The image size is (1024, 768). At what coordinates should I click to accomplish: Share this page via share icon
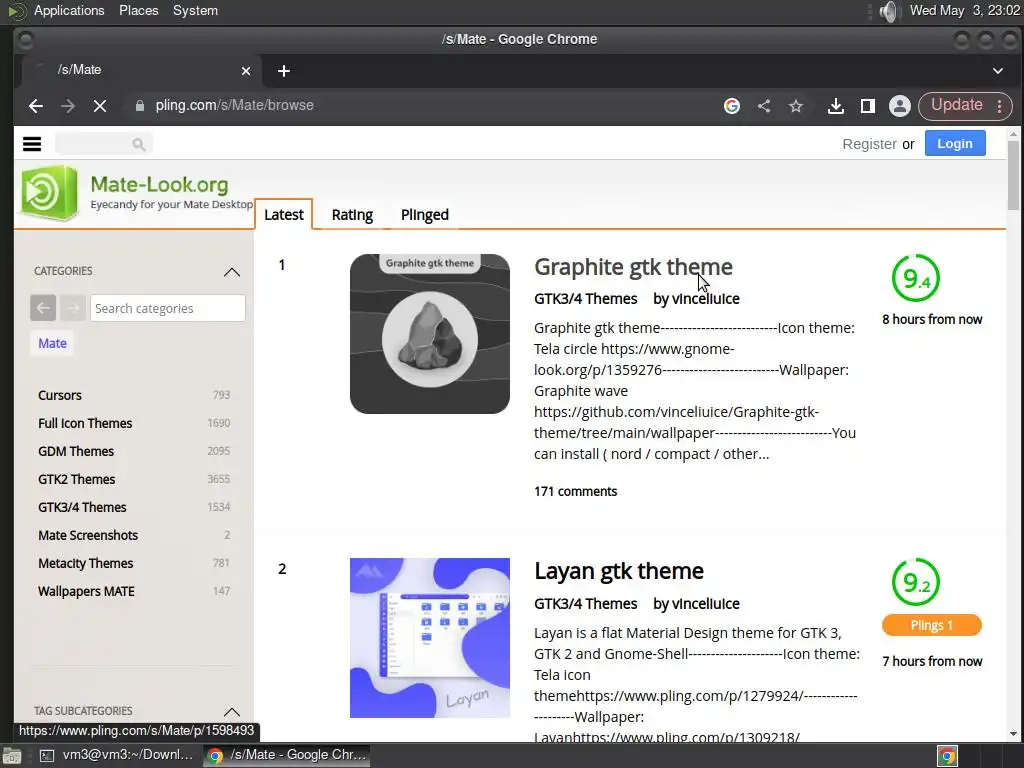[764, 106]
